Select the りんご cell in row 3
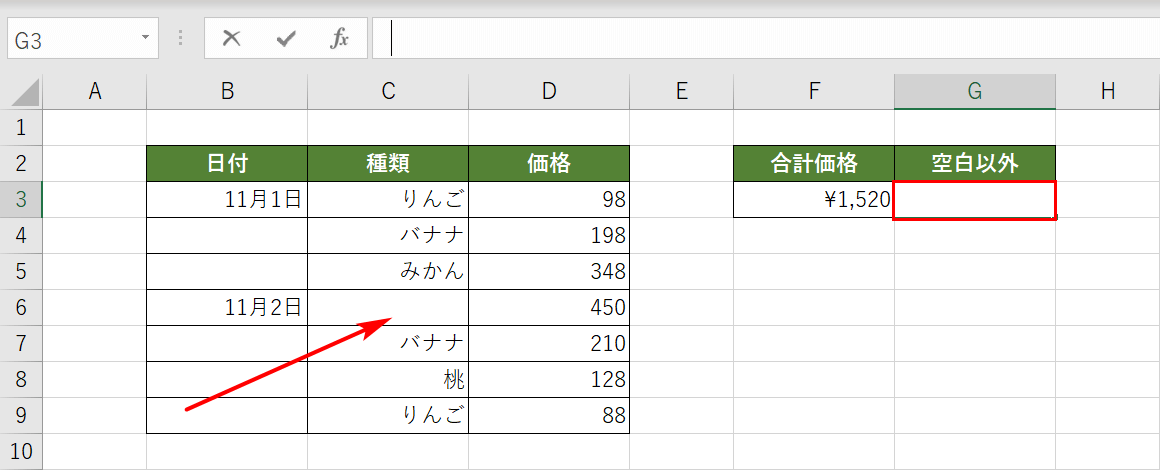The height and width of the screenshot is (470, 1160). [388, 200]
